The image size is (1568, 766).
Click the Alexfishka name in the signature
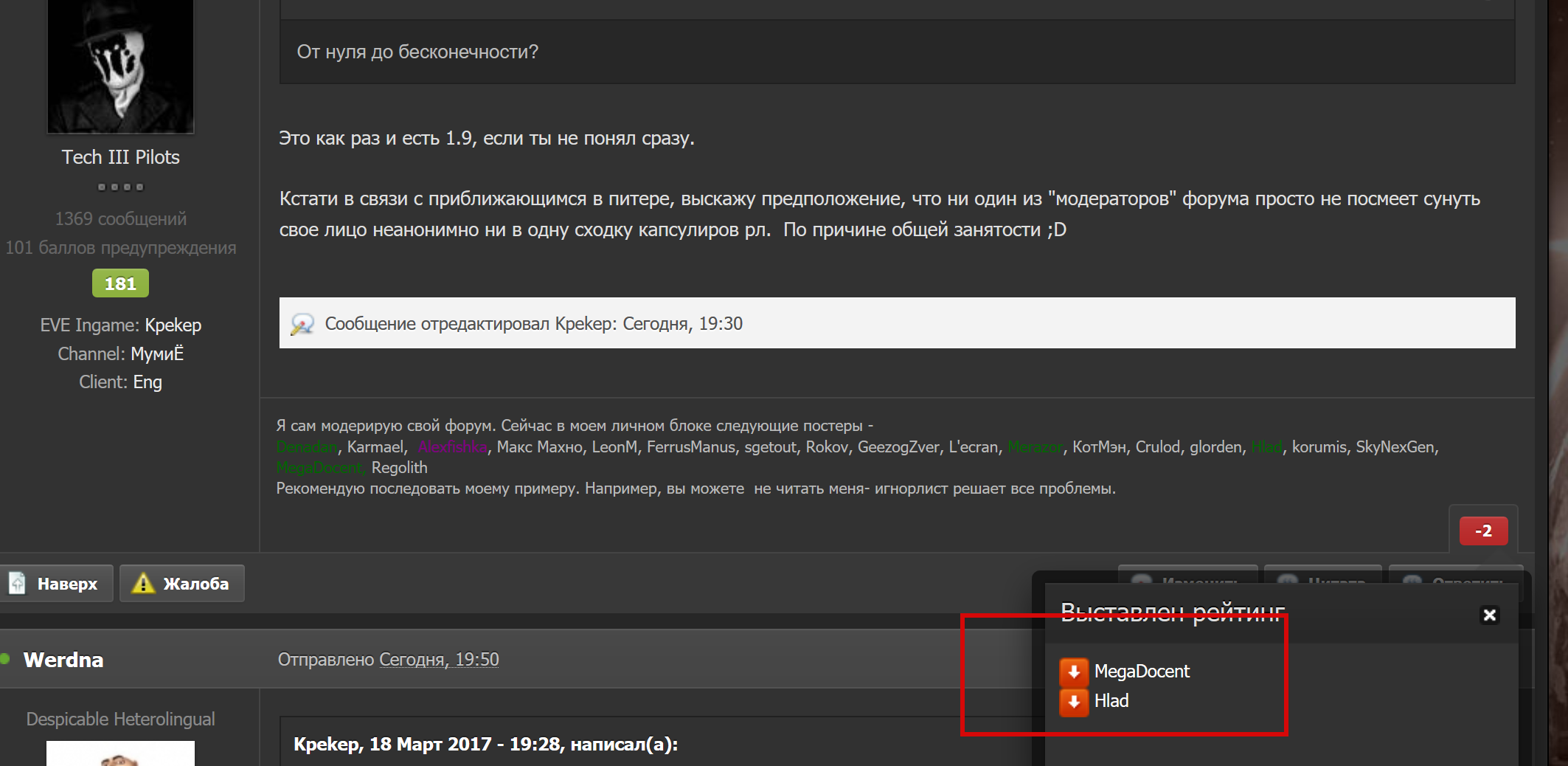(x=452, y=447)
